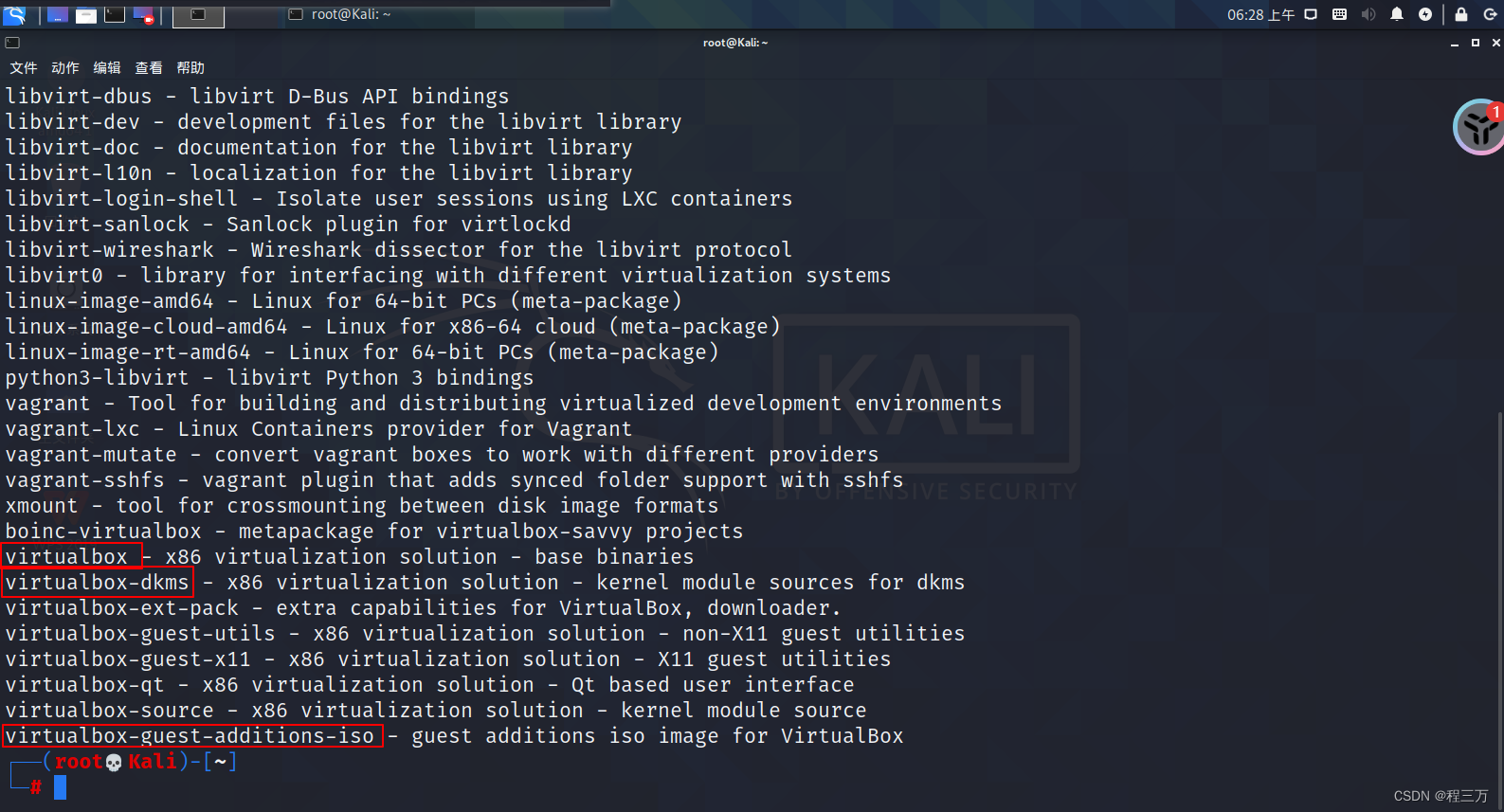The image size is (1504, 812).
Task: Click the terminal cursor at the prompt
Action: point(60,786)
